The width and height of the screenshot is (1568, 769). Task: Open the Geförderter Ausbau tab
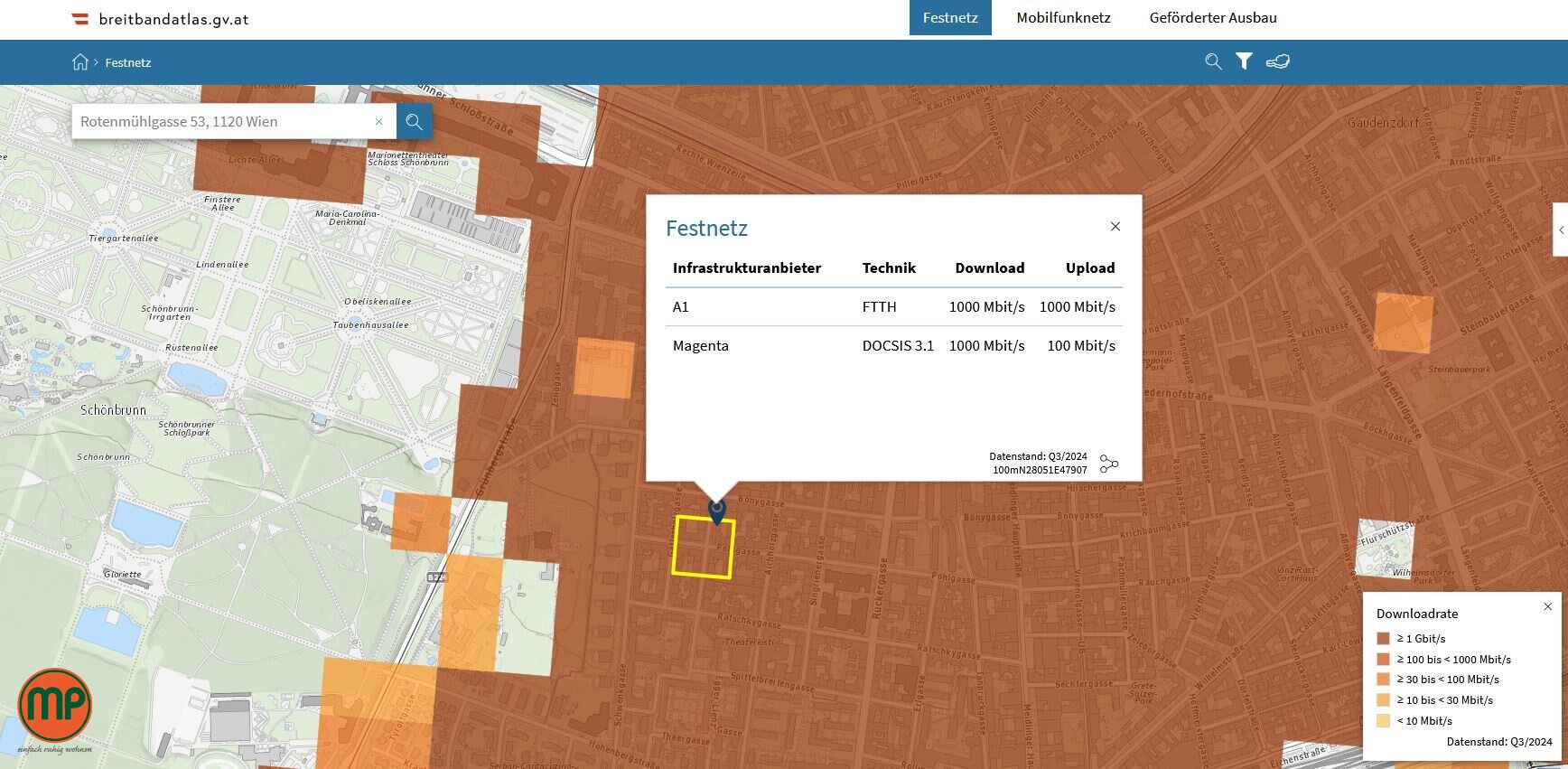(1213, 17)
